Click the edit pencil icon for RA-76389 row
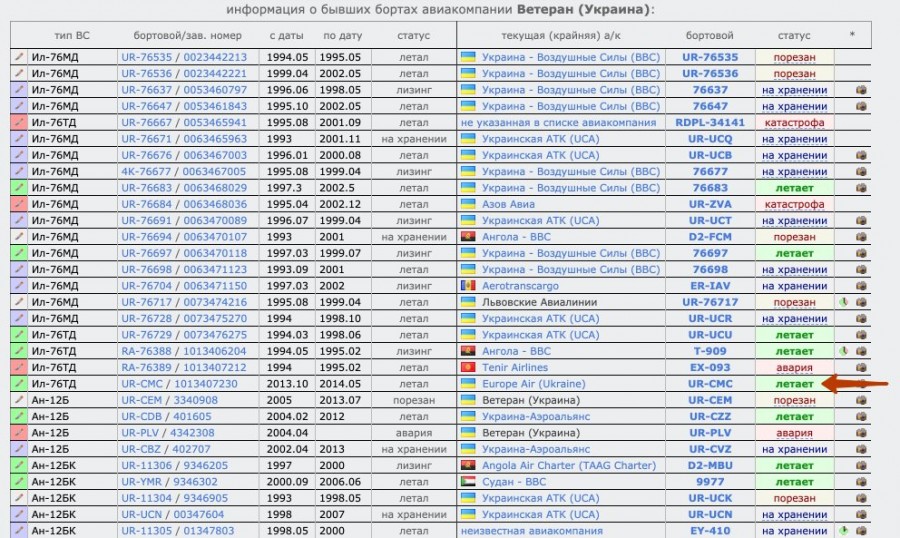Viewport: 900px width, 538px height. (x=19, y=367)
